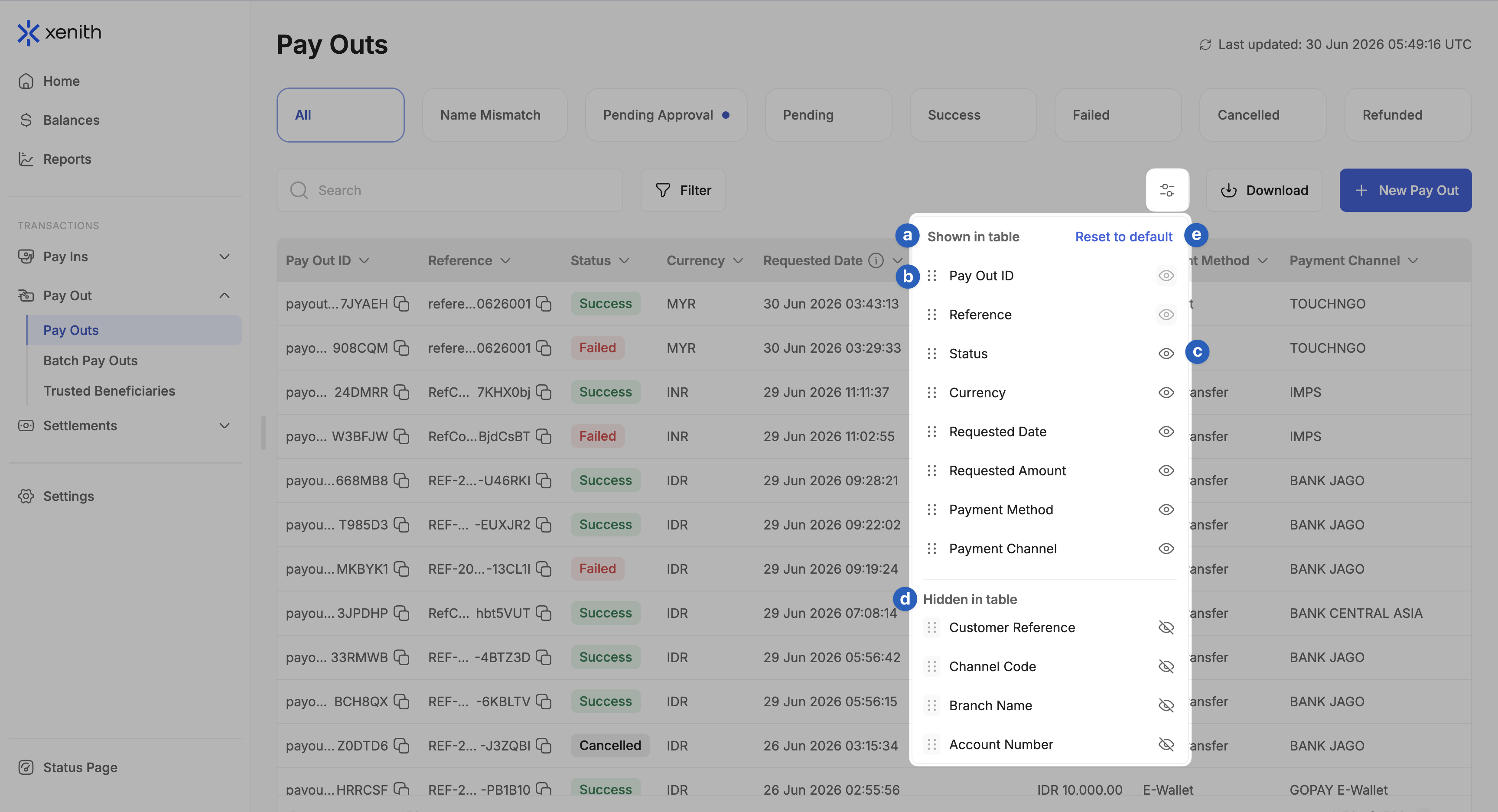Hide the Status column using its eye icon

tap(1166, 354)
